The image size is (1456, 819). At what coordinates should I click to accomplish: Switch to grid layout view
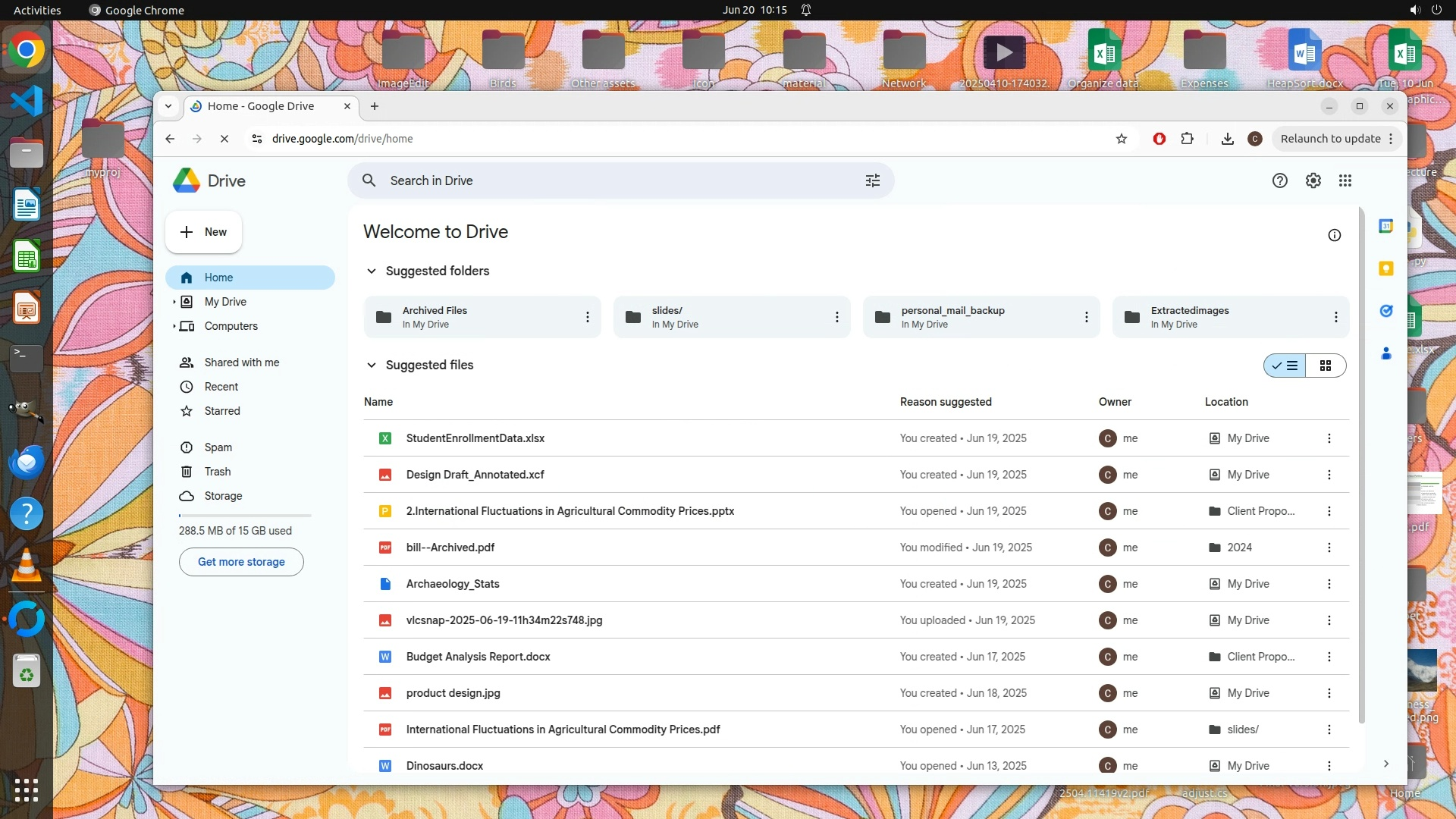1325,366
